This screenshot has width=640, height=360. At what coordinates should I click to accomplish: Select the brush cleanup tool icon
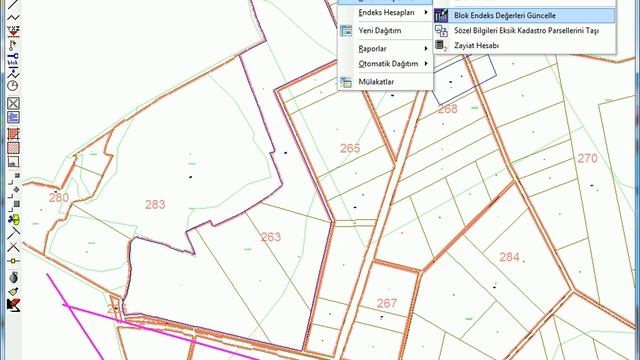click(13, 291)
